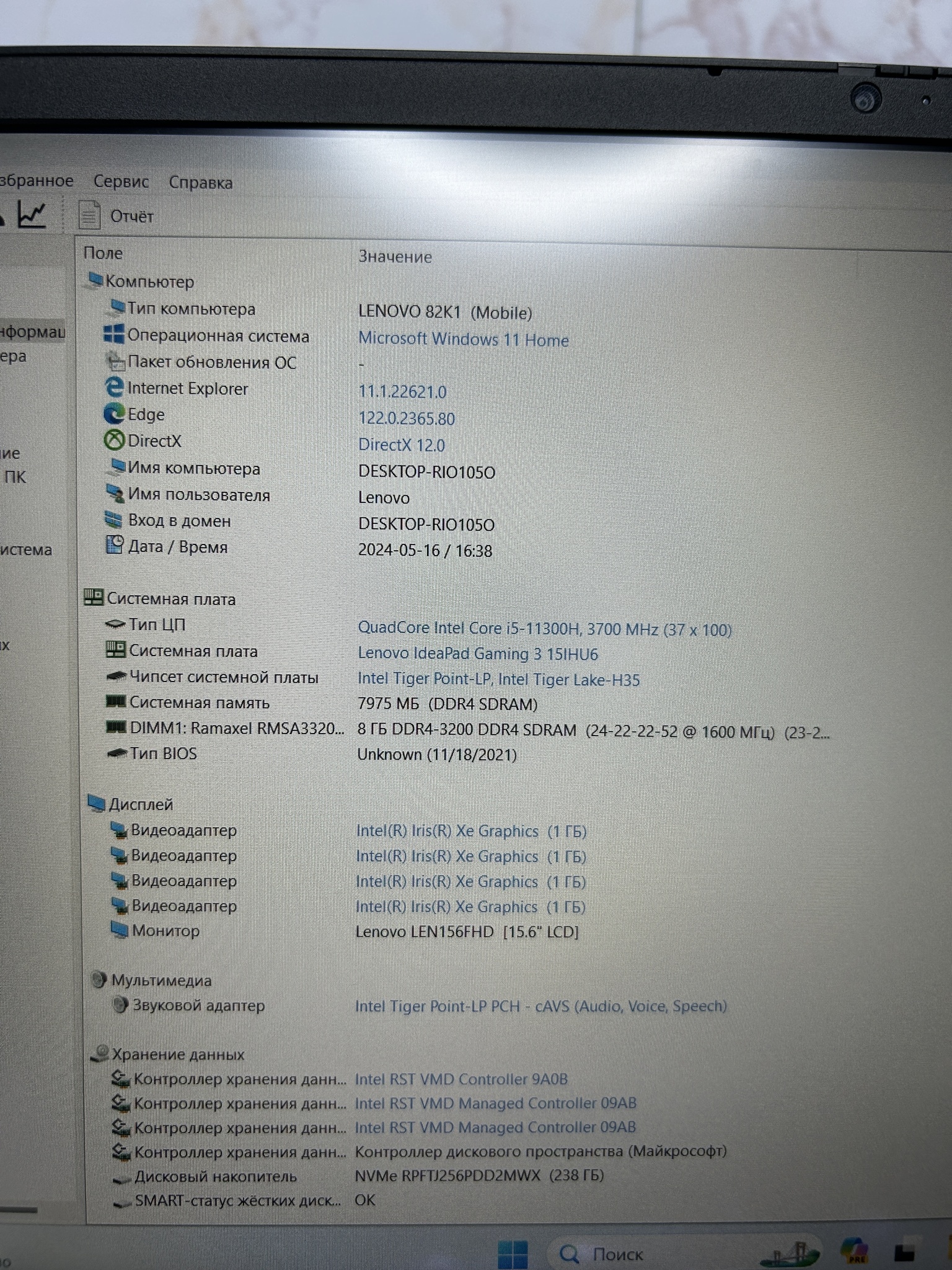Click the Монитор row icon
Screen dimensions: 952x1270
(119, 930)
